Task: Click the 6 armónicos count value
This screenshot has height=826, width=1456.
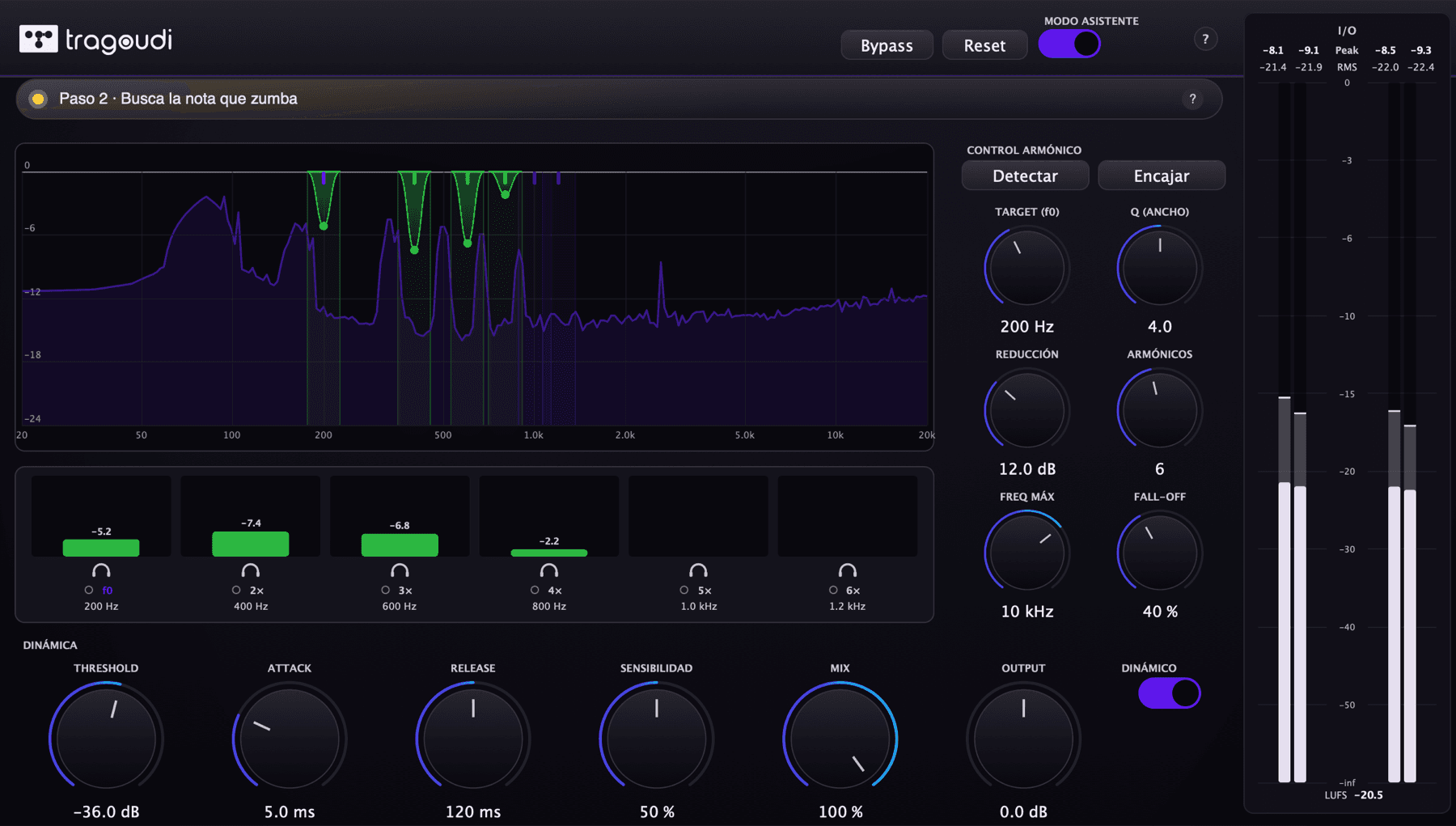Action: coord(1160,469)
